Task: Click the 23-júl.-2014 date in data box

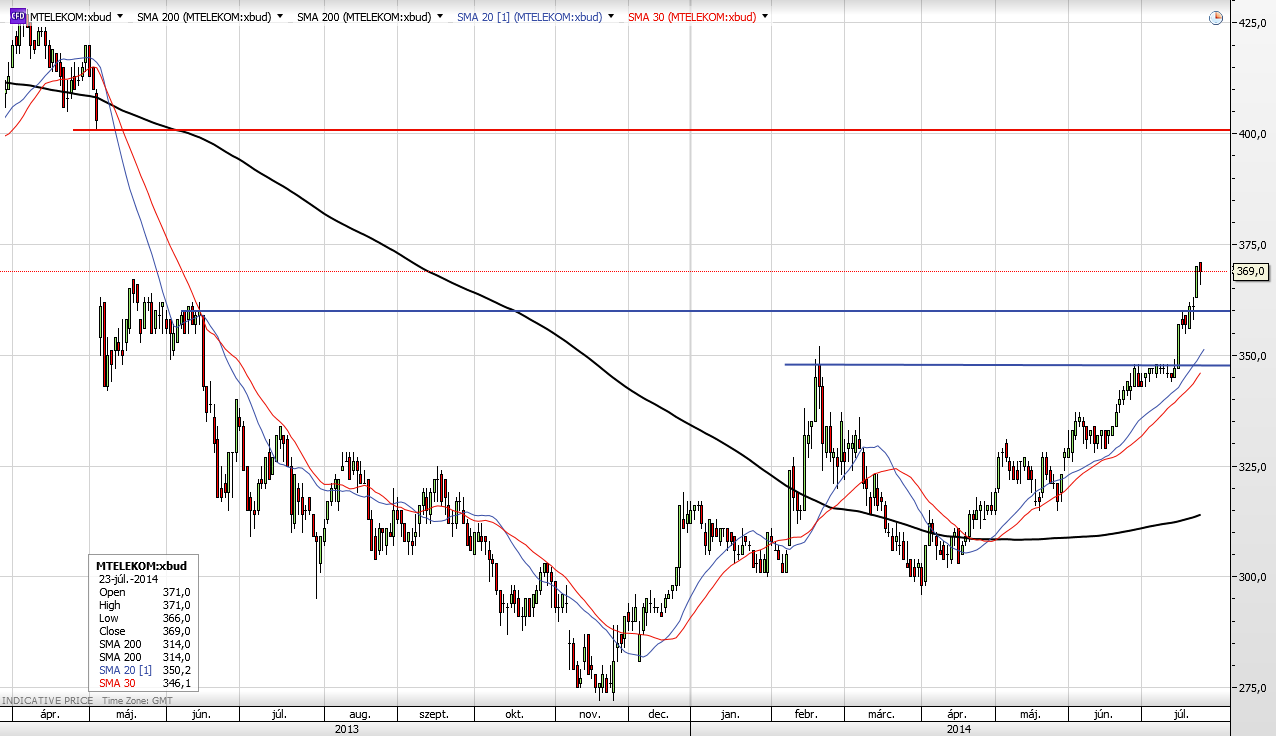Action: pyautogui.click(x=127, y=579)
